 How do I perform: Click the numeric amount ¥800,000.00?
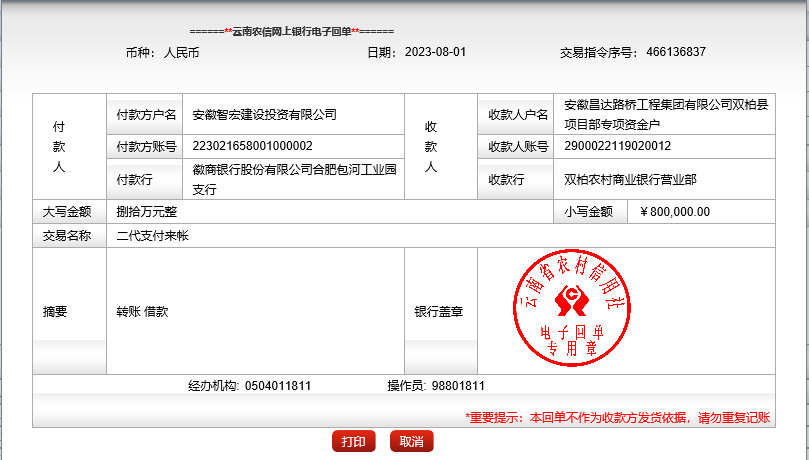tap(674, 212)
